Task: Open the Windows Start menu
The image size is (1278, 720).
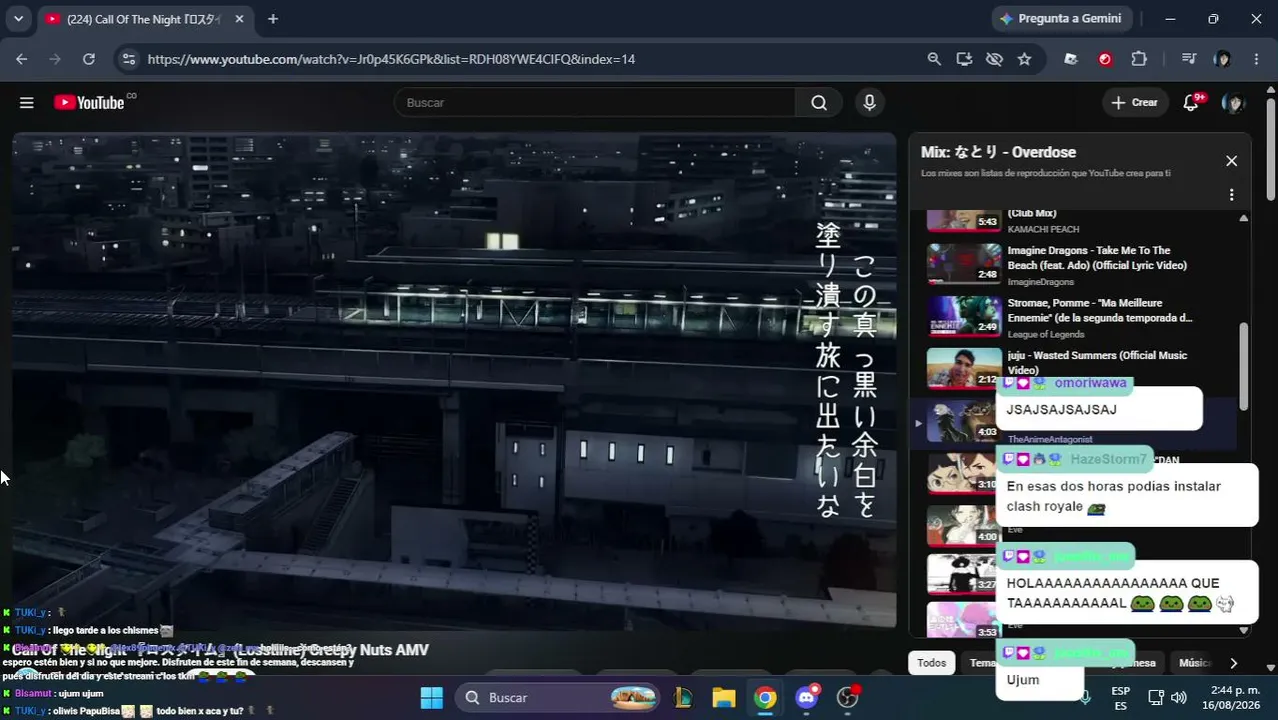Action: click(x=431, y=697)
